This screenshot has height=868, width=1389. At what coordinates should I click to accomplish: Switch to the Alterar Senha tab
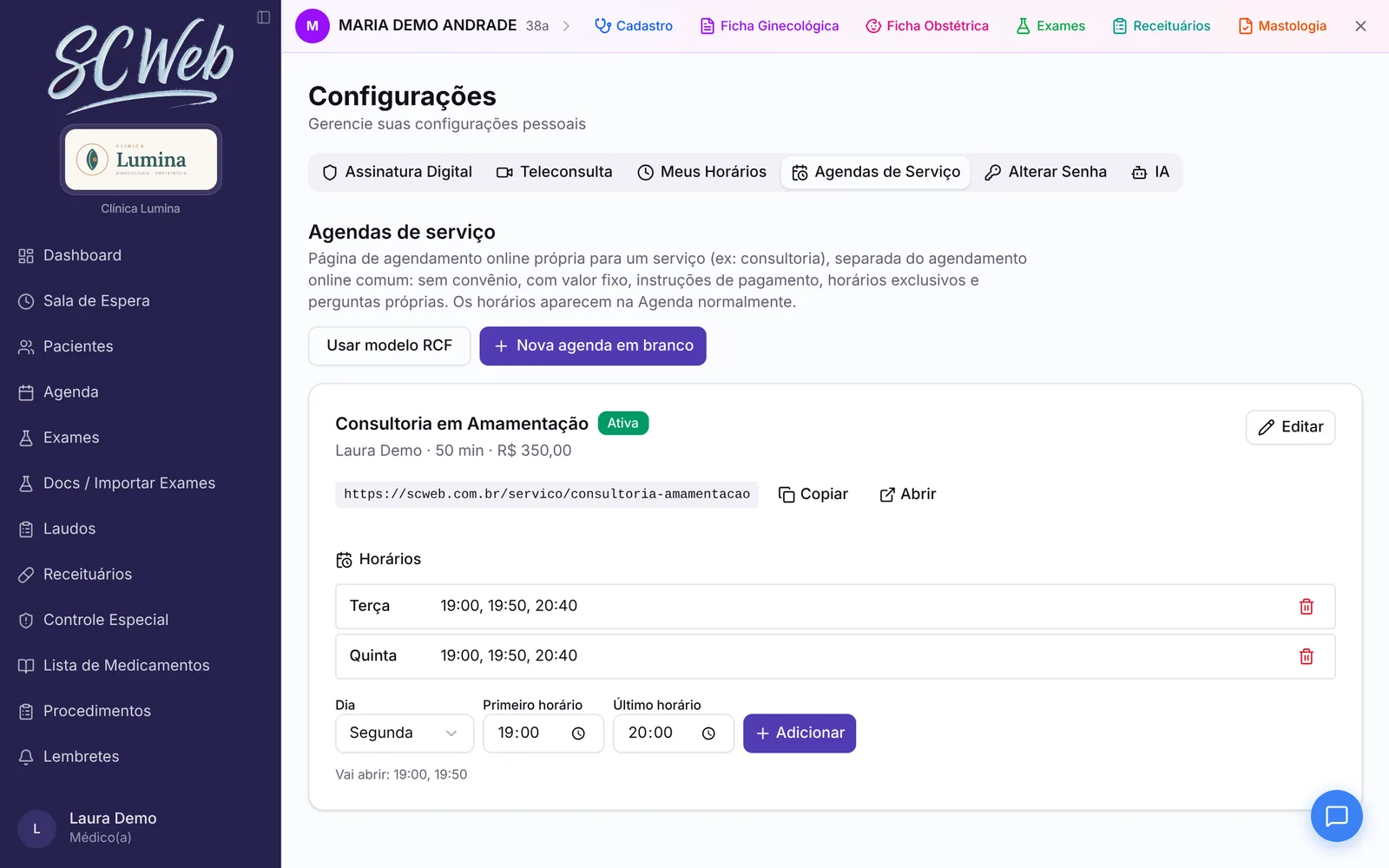tap(1046, 172)
